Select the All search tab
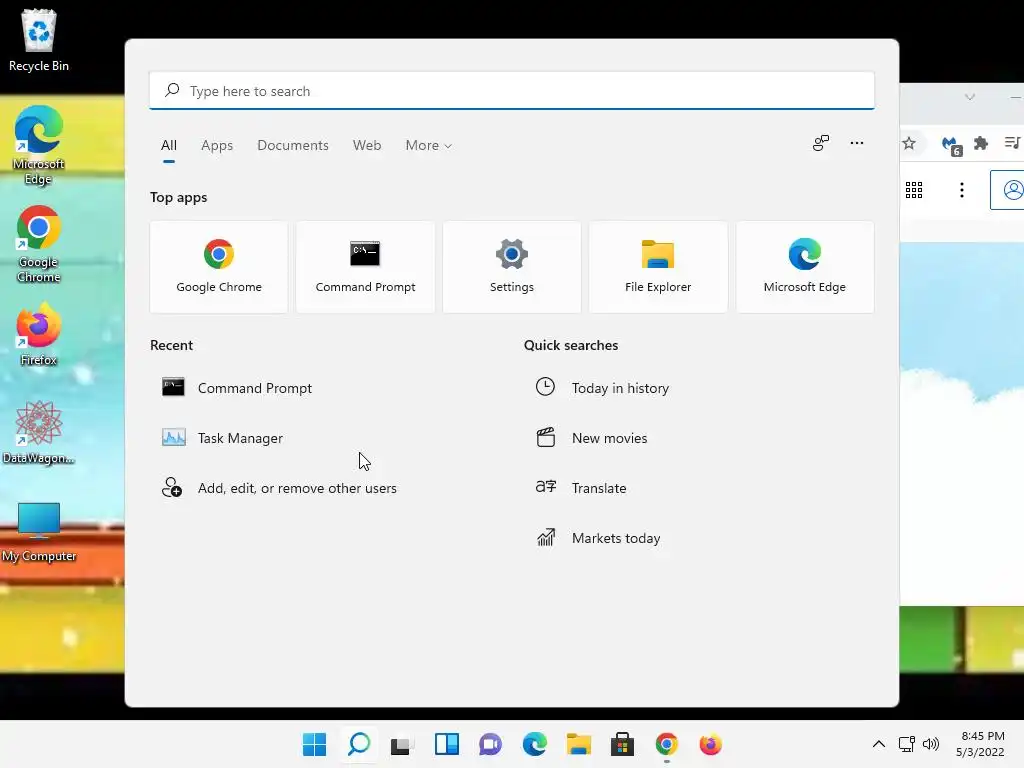Viewport: 1024px width, 768px height. pyautogui.click(x=168, y=146)
